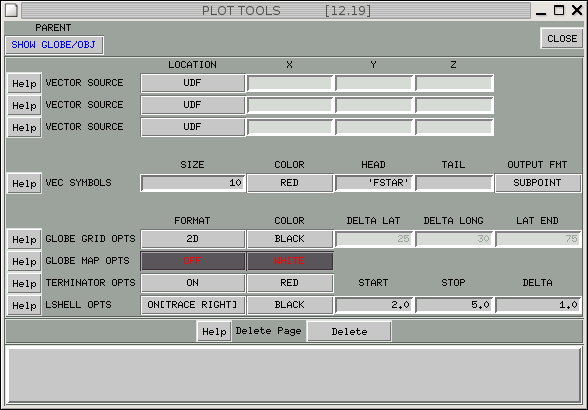Select Z field of third vector source
The image size is (588, 410).
point(454,127)
